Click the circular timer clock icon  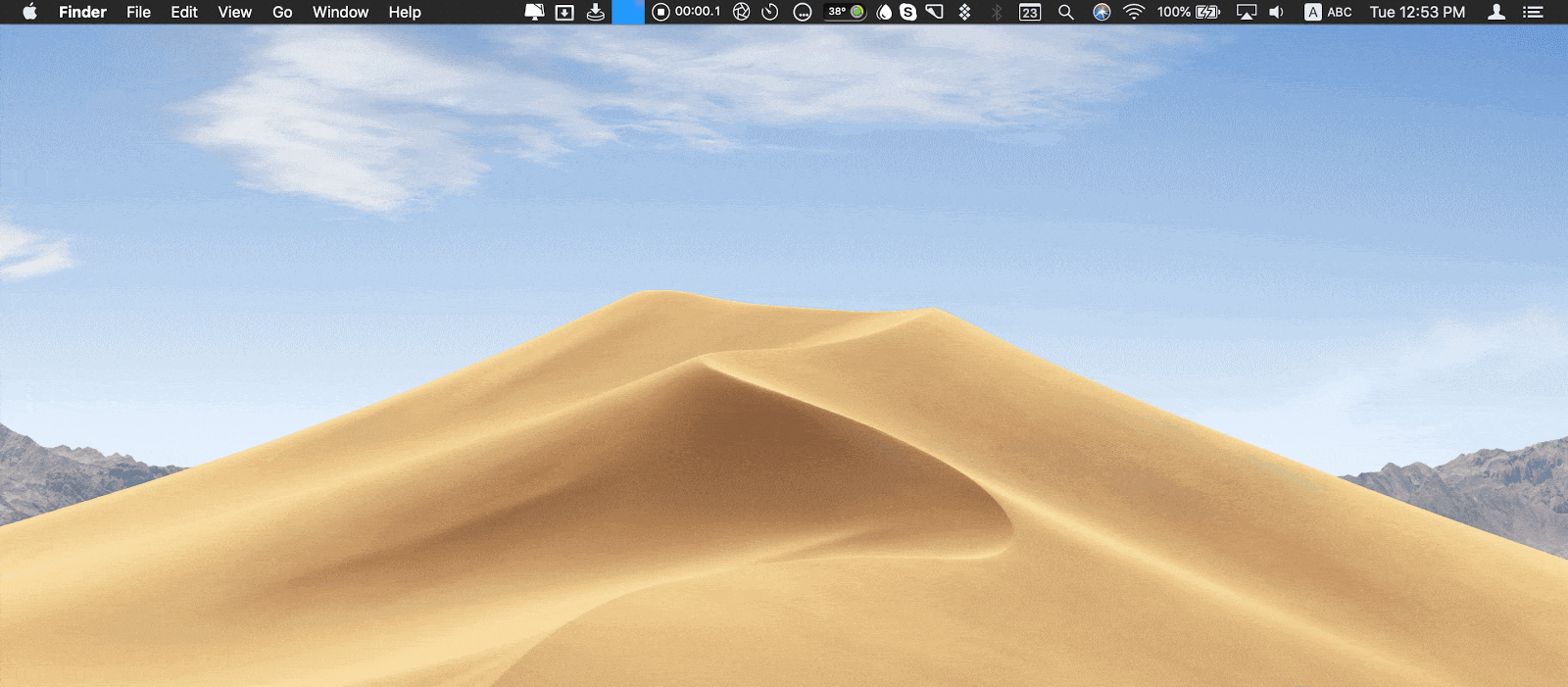(770, 12)
